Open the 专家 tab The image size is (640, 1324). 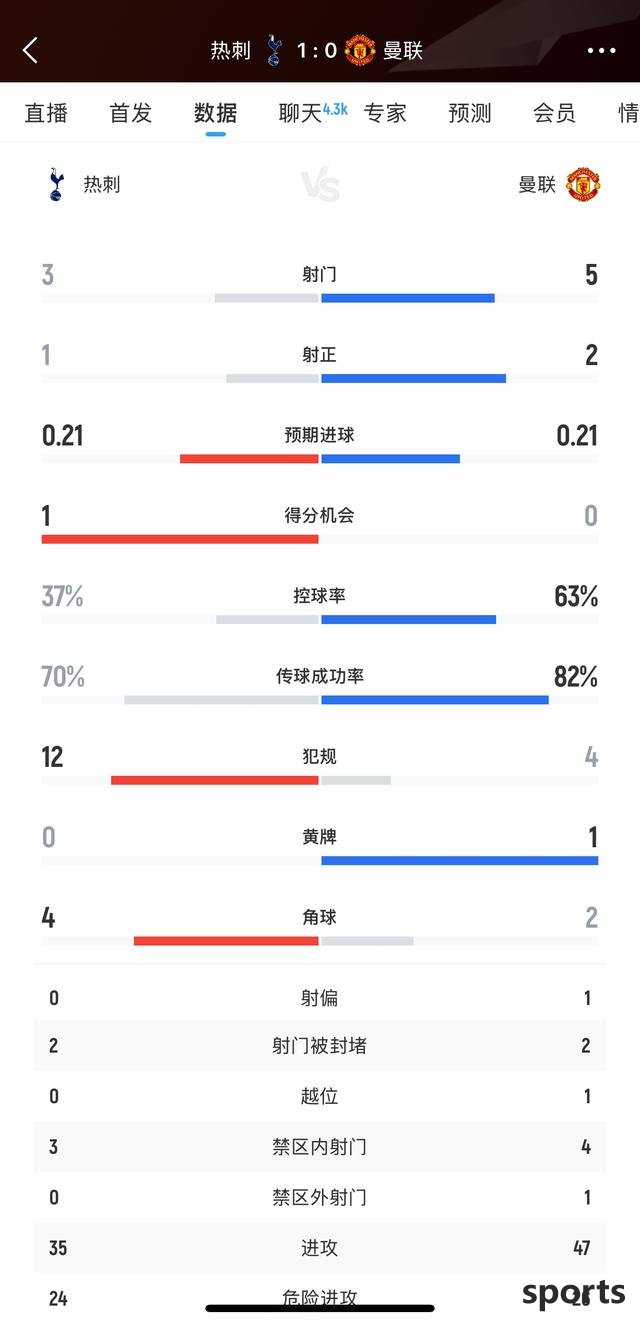(385, 113)
